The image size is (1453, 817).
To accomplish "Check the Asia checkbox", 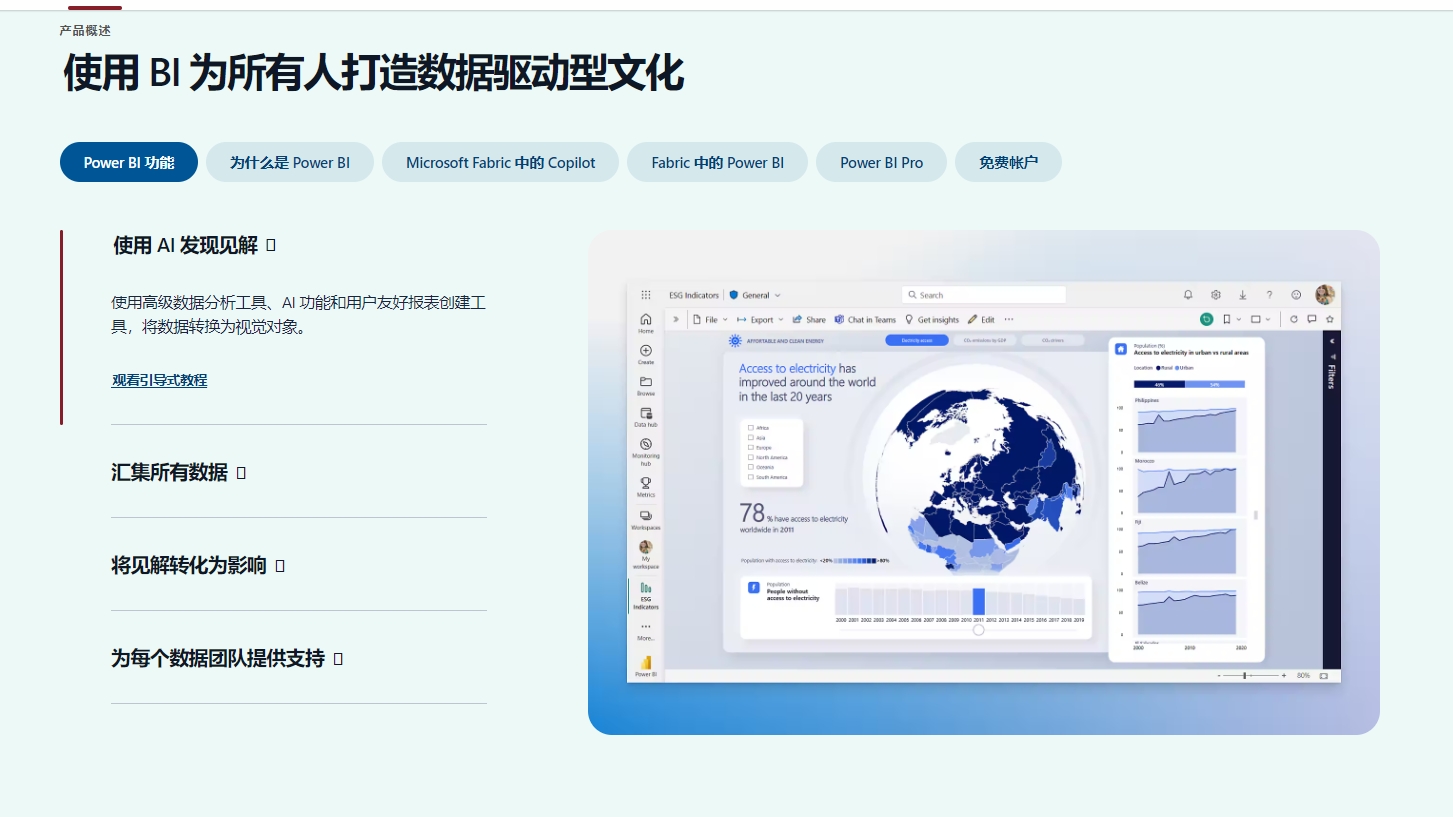I will pos(751,438).
